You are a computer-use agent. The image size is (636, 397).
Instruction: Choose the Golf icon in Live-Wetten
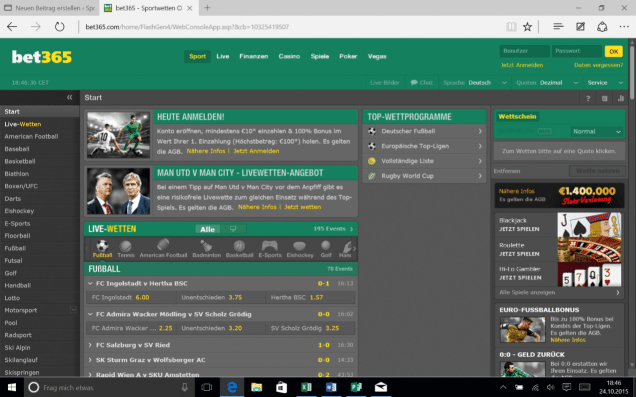point(326,249)
